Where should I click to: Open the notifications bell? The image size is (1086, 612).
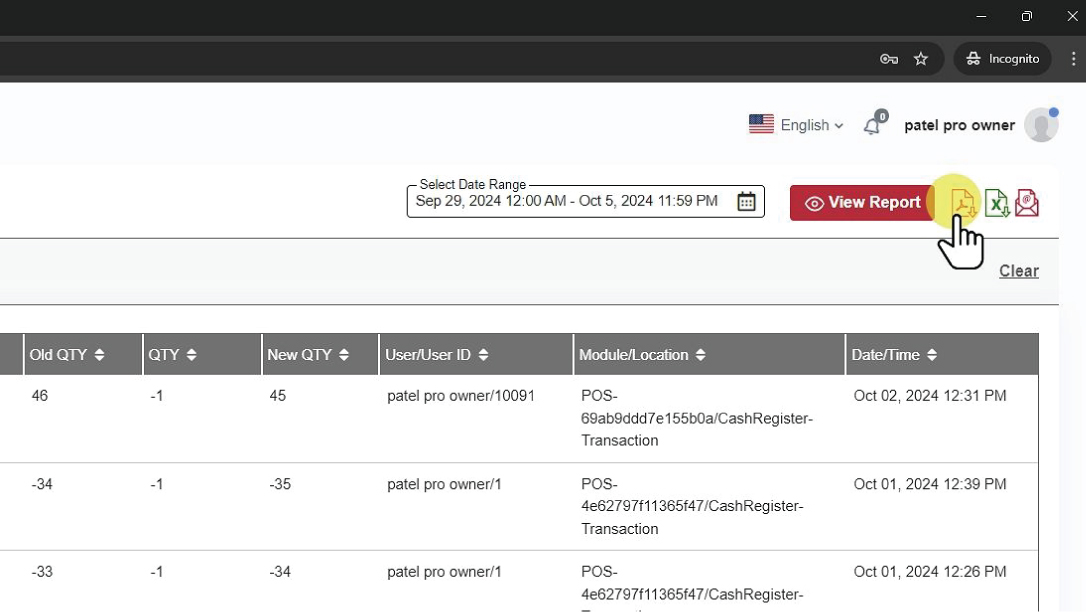[872, 125]
